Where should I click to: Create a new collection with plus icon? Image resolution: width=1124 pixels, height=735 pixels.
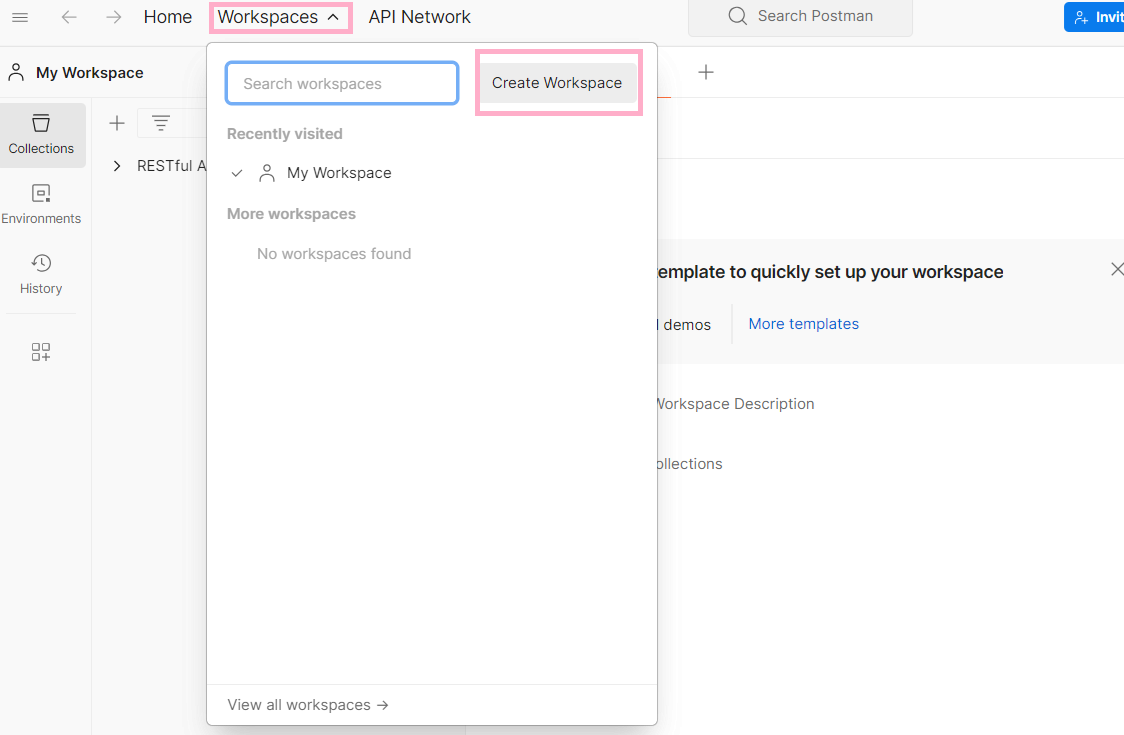[x=117, y=123]
